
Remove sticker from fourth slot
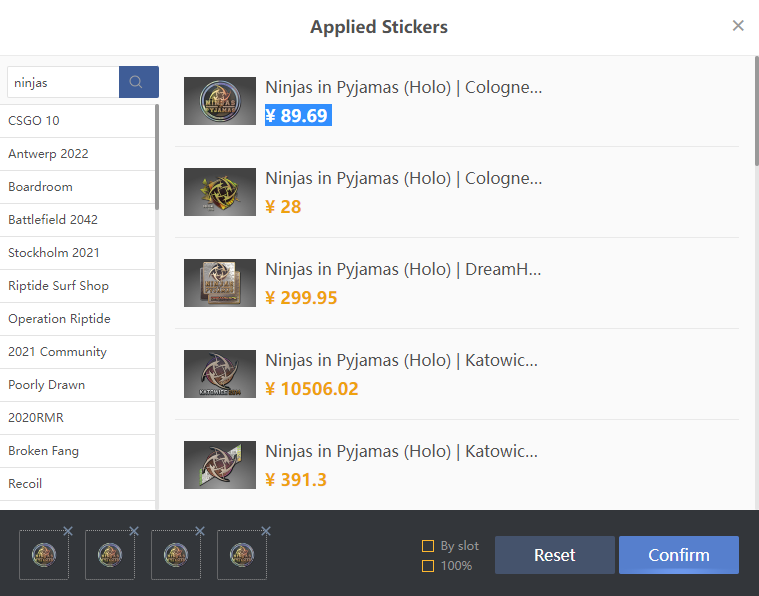point(266,531)
